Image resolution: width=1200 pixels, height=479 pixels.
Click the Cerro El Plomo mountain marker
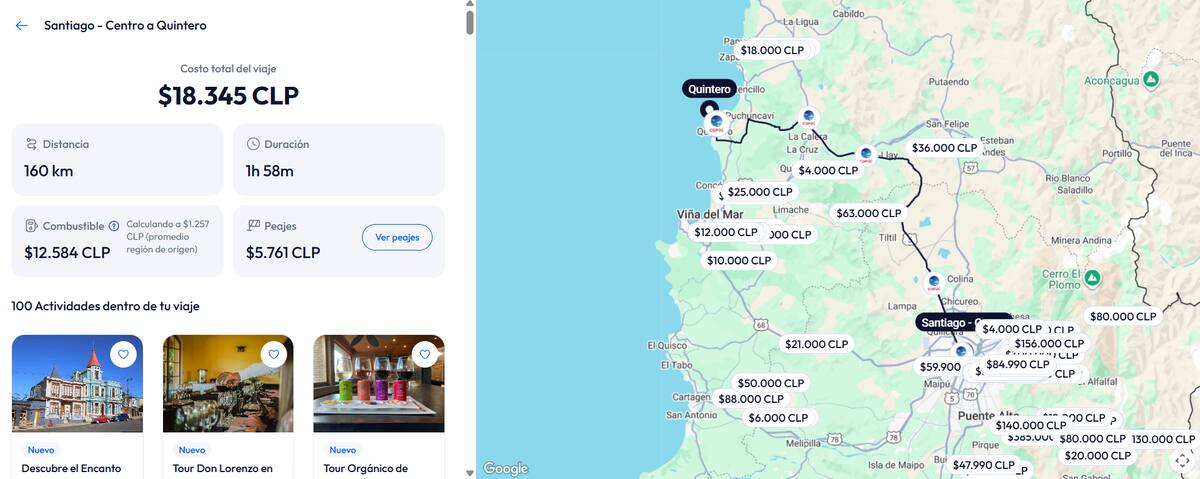tap(1093, 276)
